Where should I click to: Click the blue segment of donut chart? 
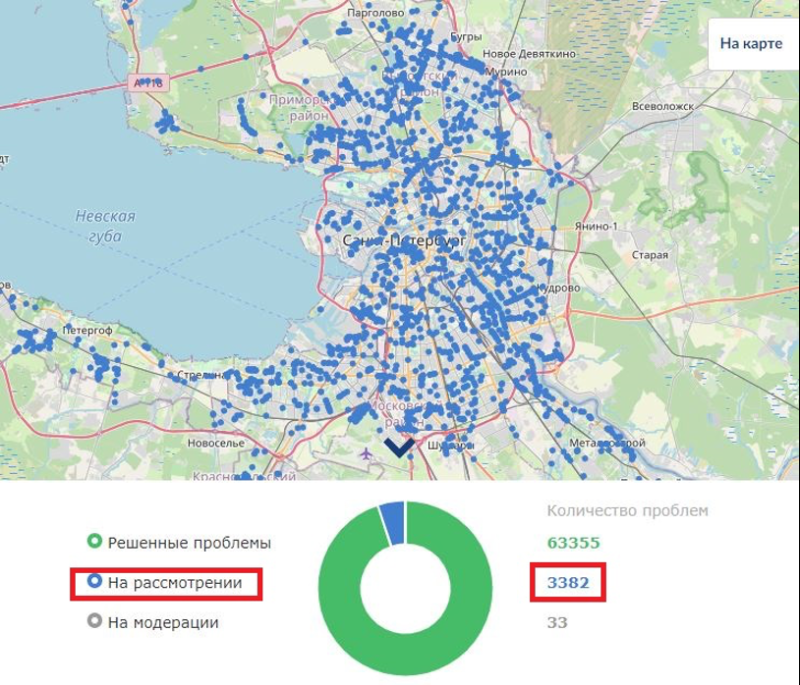click(x=392, y=522)
